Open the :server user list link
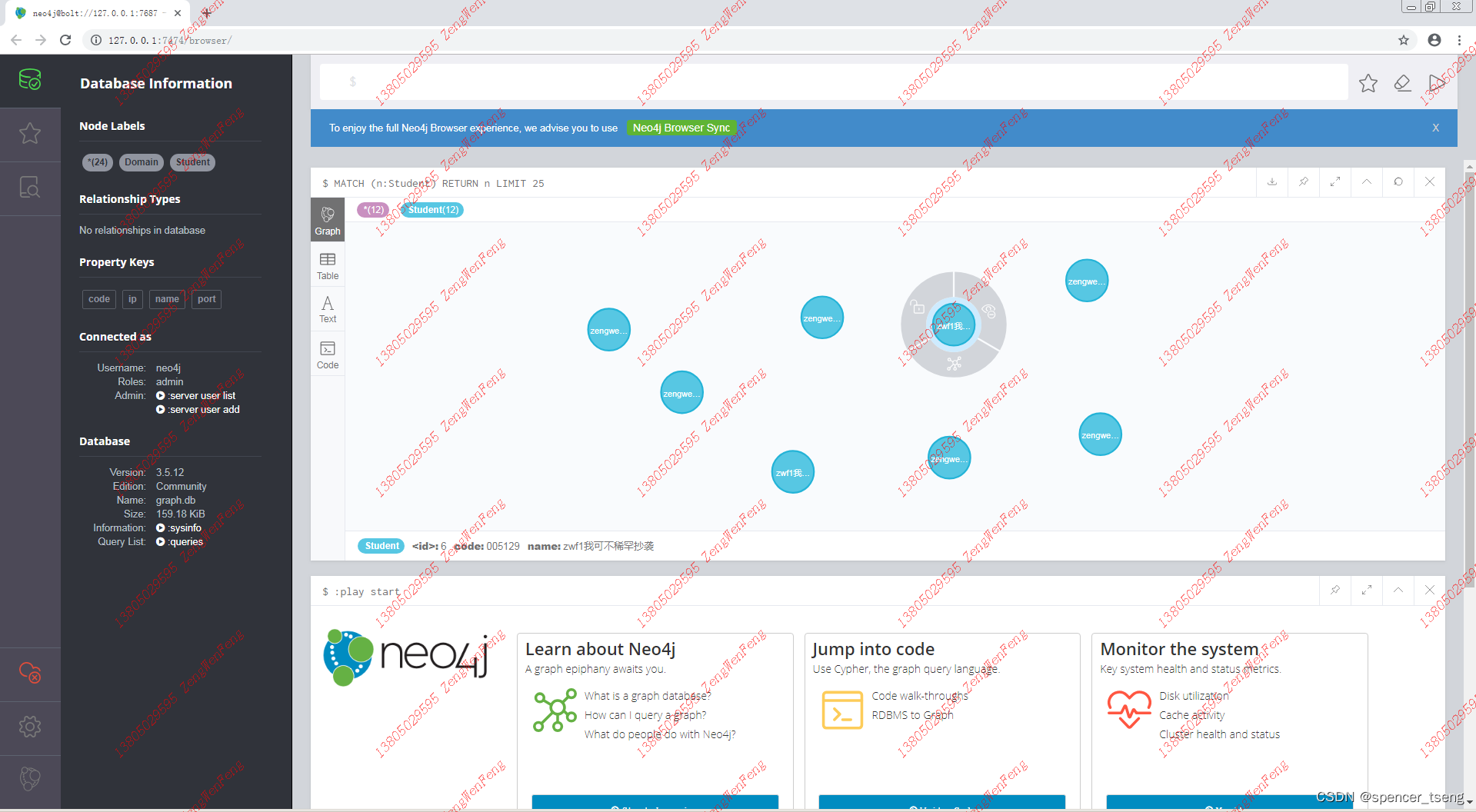 point(196,395)
